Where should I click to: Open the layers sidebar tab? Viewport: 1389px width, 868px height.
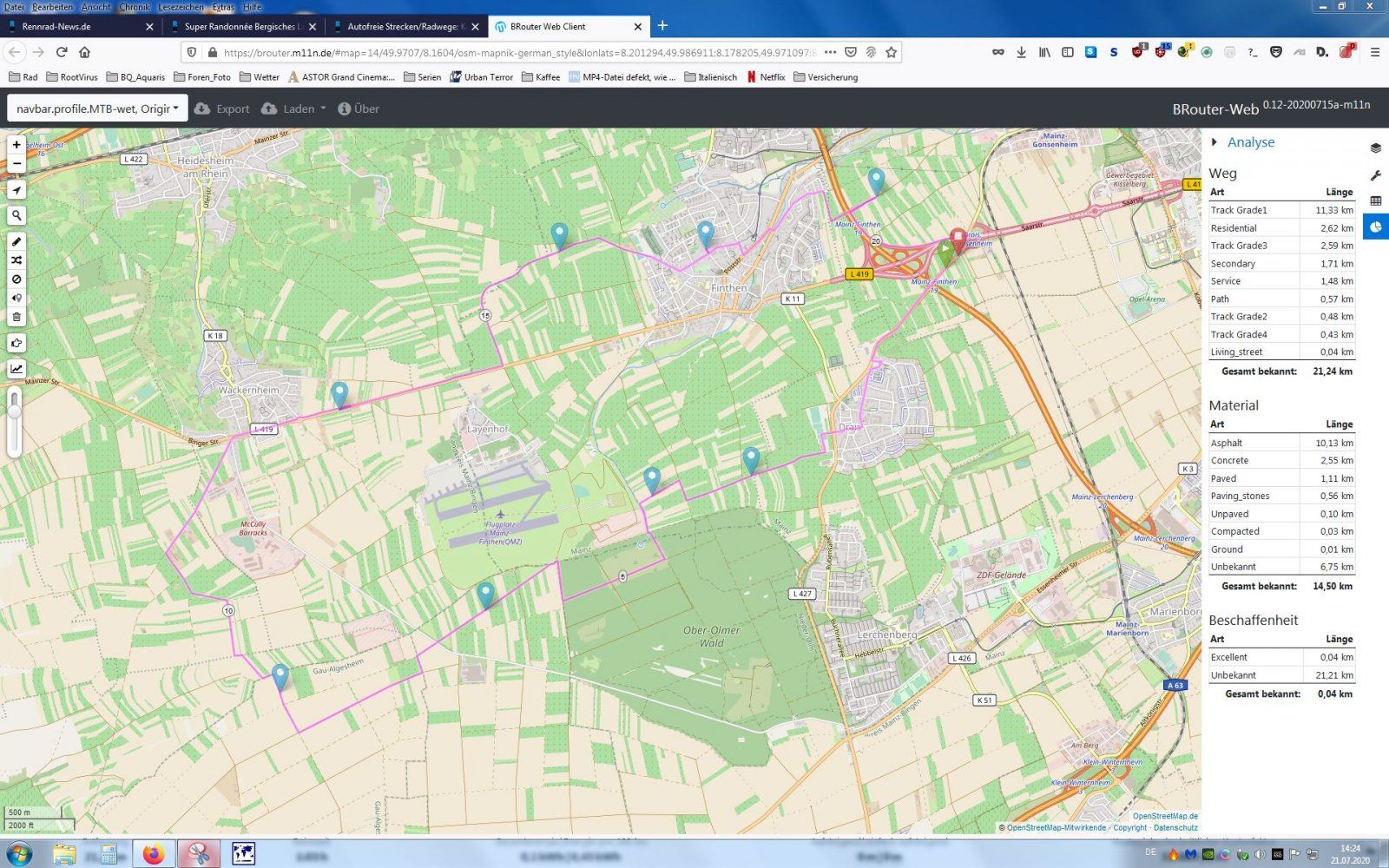pyautogui.click(x=1376, y=148)
